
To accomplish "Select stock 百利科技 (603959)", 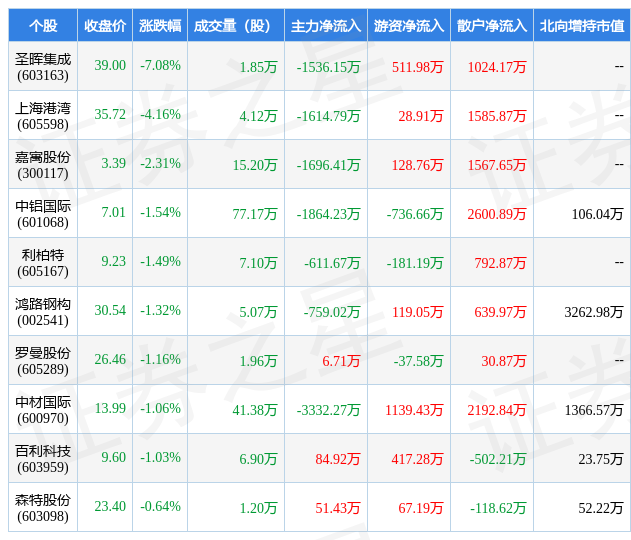I will 43,459.
